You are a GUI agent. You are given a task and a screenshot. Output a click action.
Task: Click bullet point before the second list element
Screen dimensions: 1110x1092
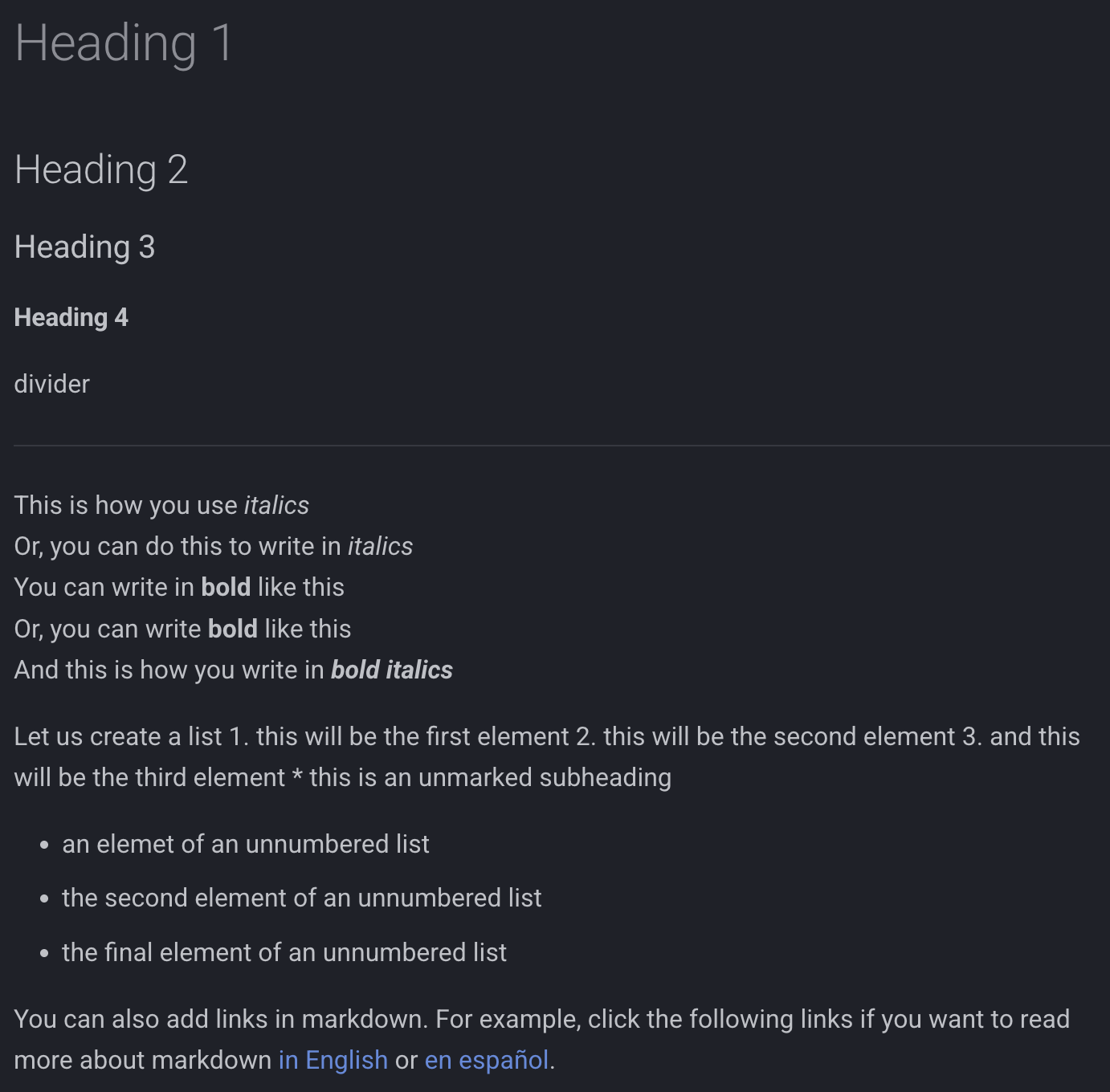tap(44, 899)
